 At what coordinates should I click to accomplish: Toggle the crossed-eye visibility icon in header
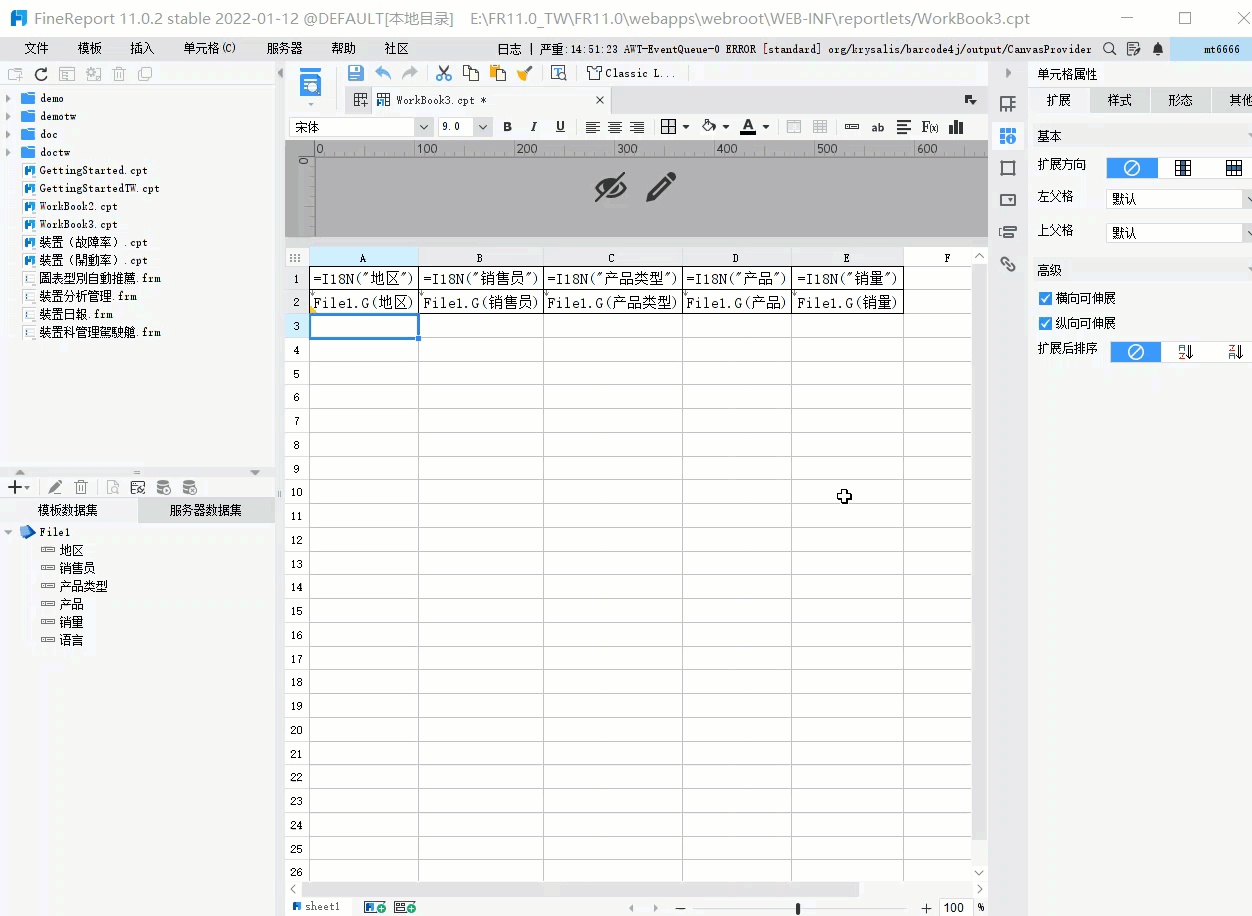(x=610, y=187)
